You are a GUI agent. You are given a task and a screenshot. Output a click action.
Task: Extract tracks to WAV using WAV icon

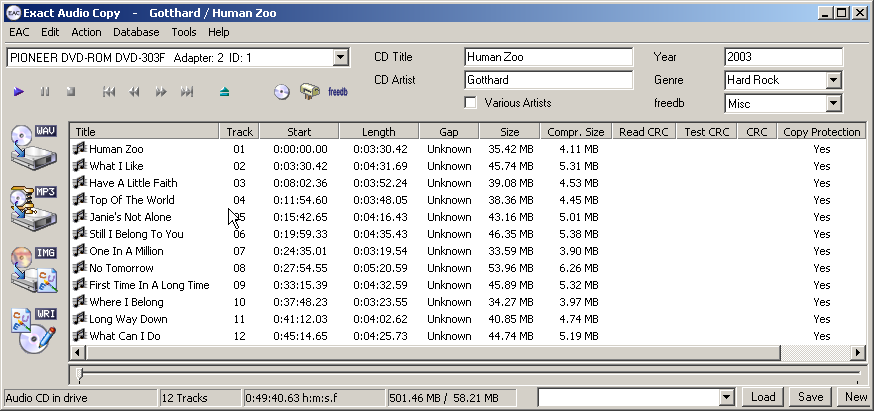[x=34, y=147]
